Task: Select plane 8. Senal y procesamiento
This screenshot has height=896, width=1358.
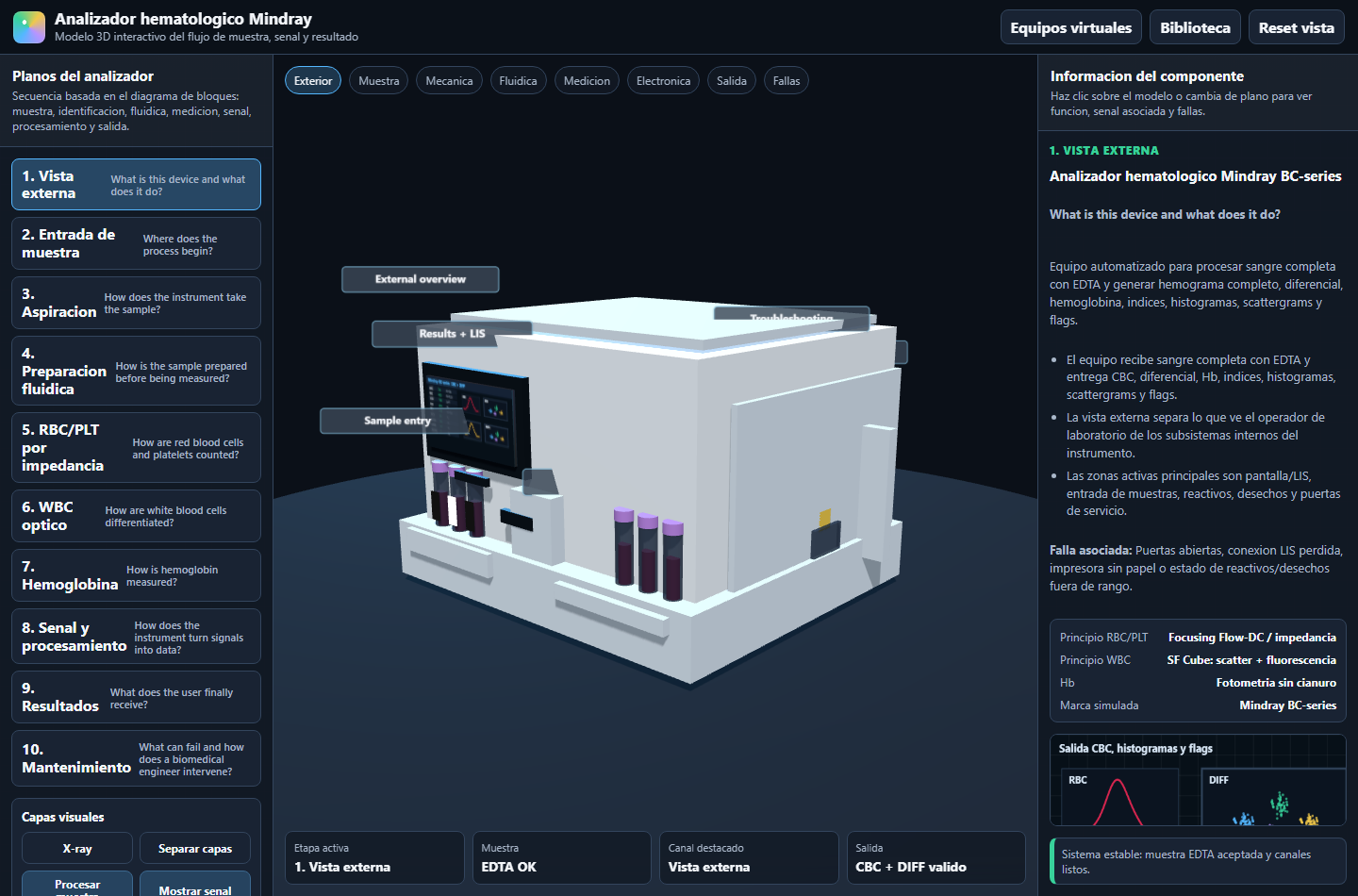Action: point(136,637)
